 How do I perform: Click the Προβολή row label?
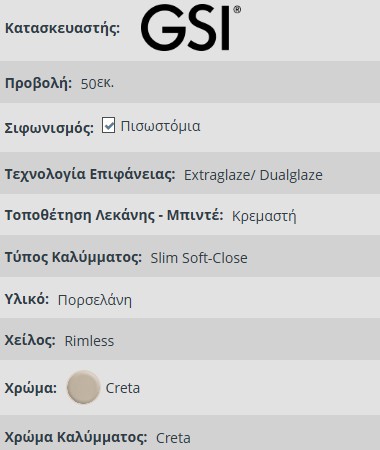[x=38, y=83]
